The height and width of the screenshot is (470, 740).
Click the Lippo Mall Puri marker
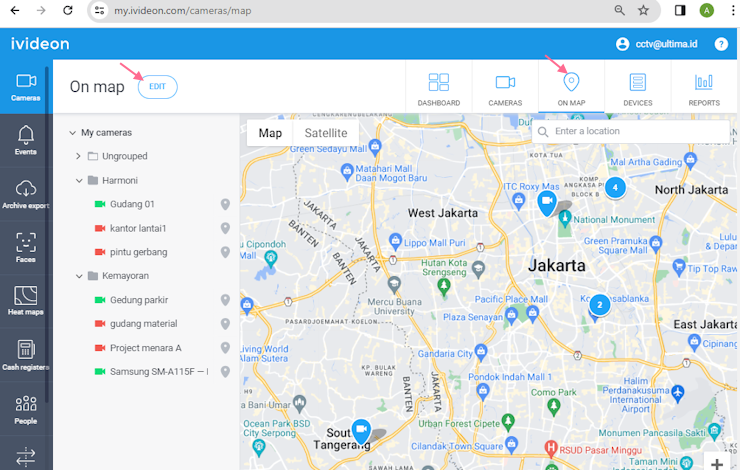tap(395, 241)
